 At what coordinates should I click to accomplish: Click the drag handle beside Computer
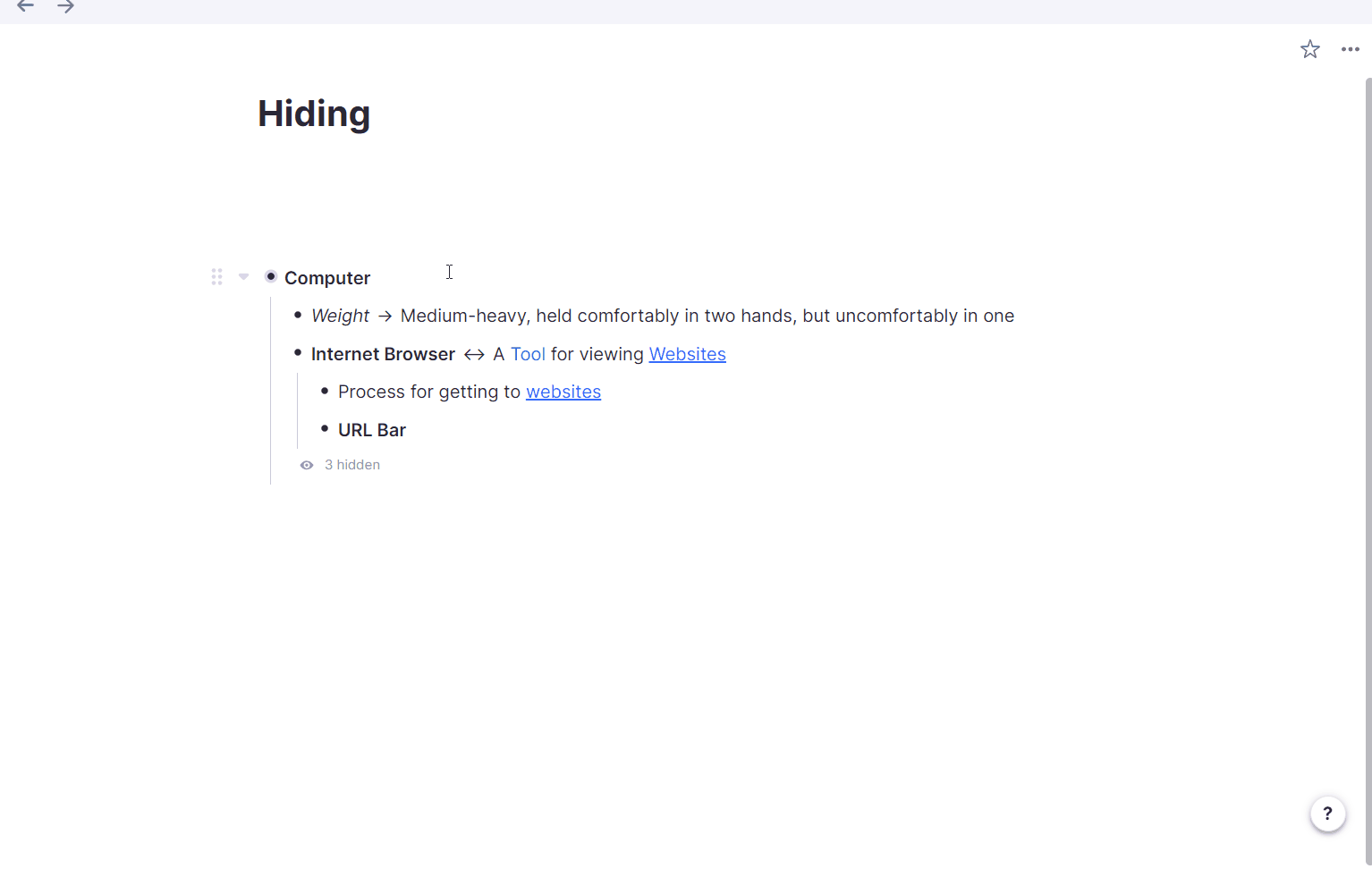(216, 277)
